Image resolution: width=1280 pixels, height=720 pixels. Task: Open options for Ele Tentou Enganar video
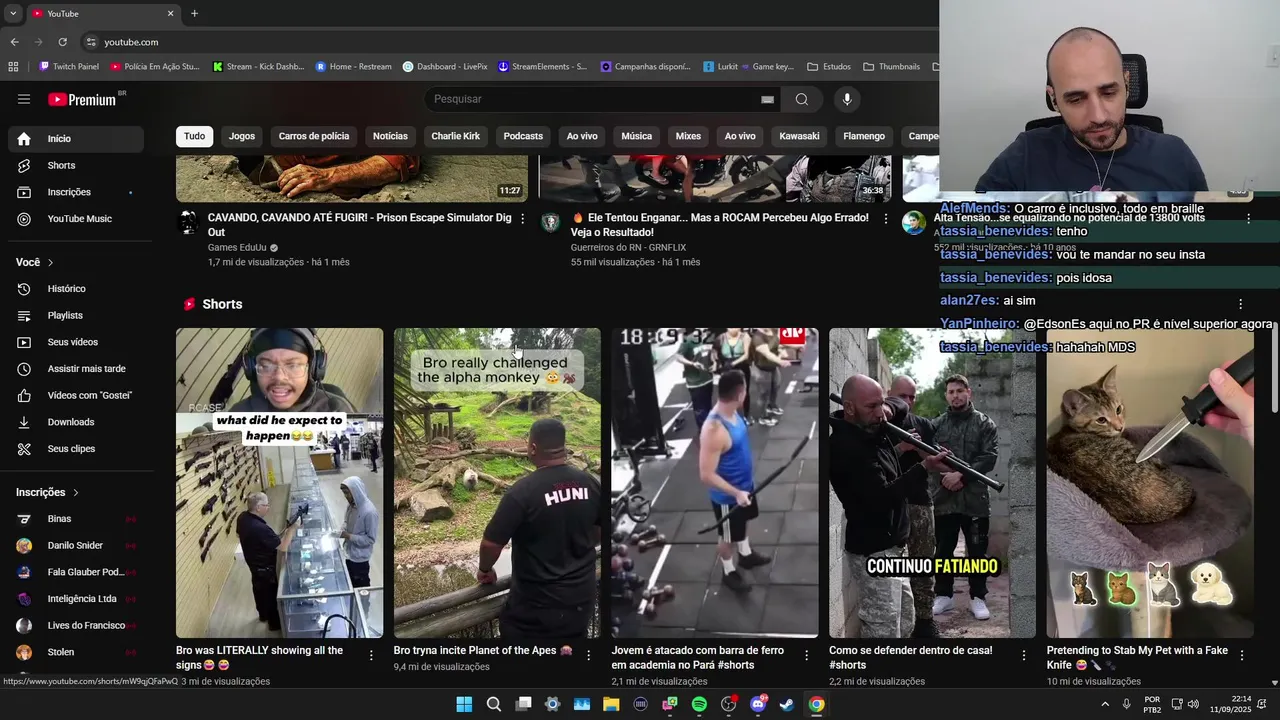click(x=885, y=218)
